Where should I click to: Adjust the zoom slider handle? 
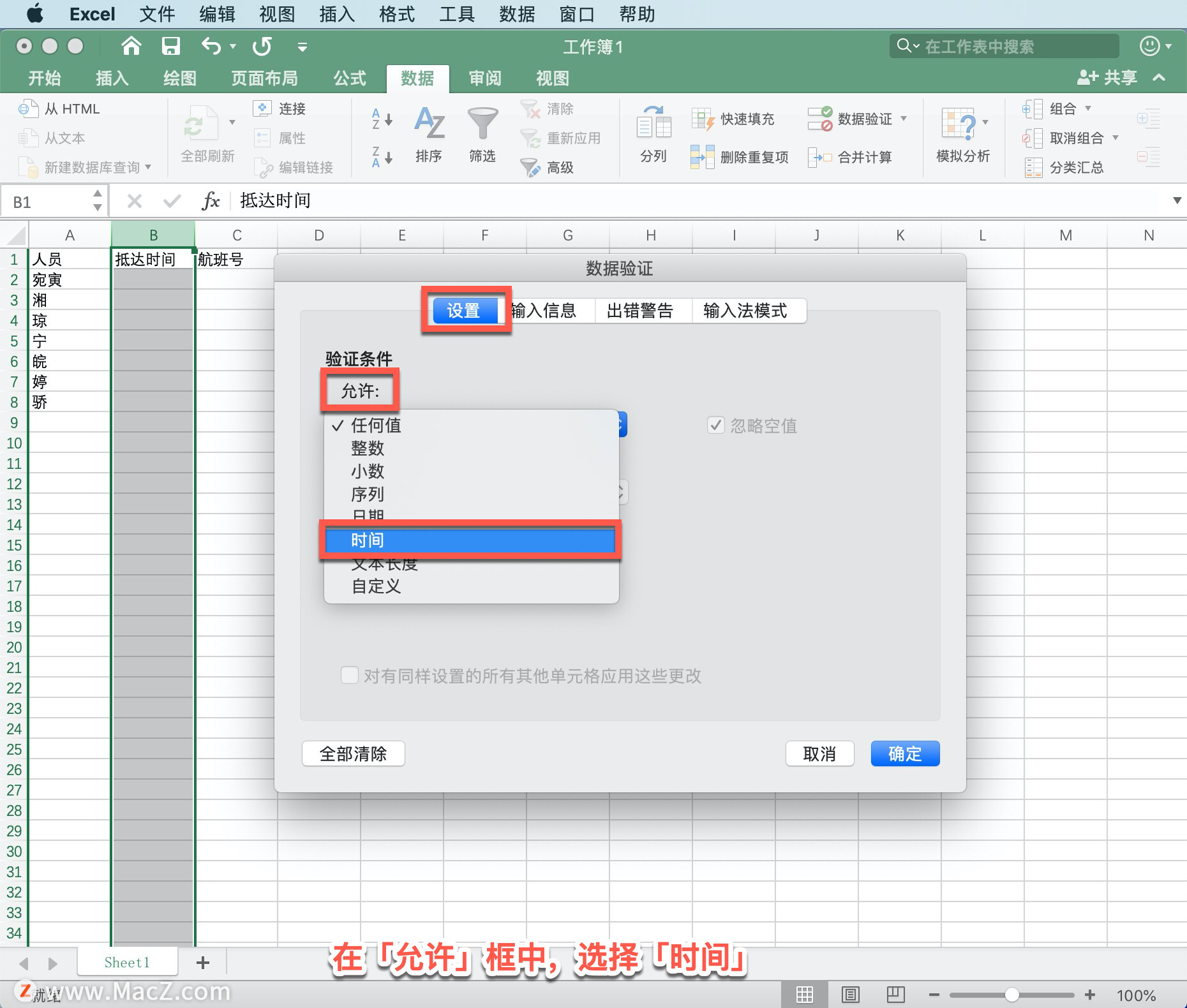point(1012,995)
